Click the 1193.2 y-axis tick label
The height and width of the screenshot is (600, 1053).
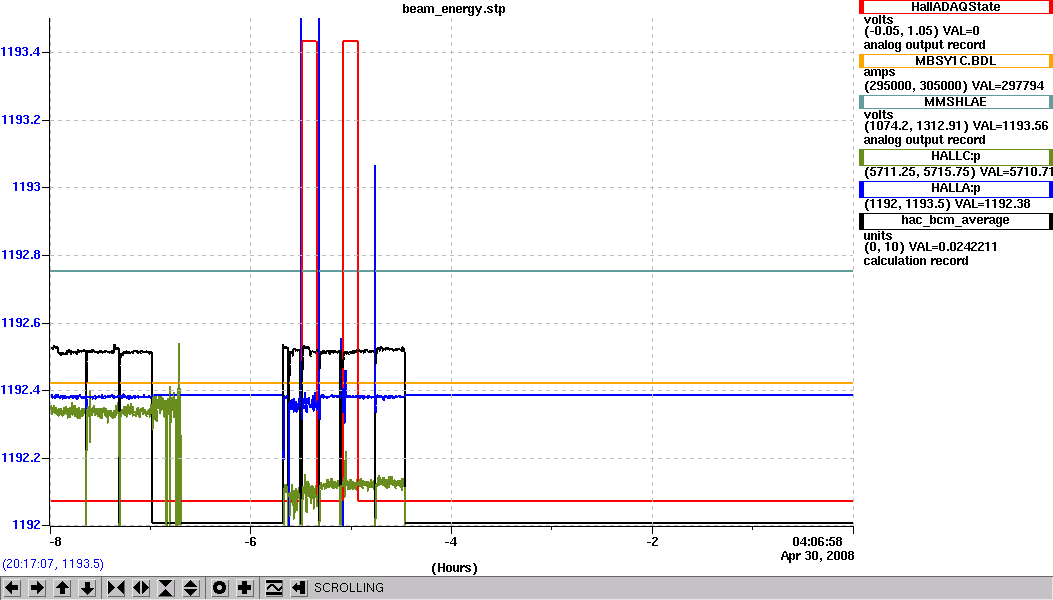pyautogui.click(x=21, y=120)
